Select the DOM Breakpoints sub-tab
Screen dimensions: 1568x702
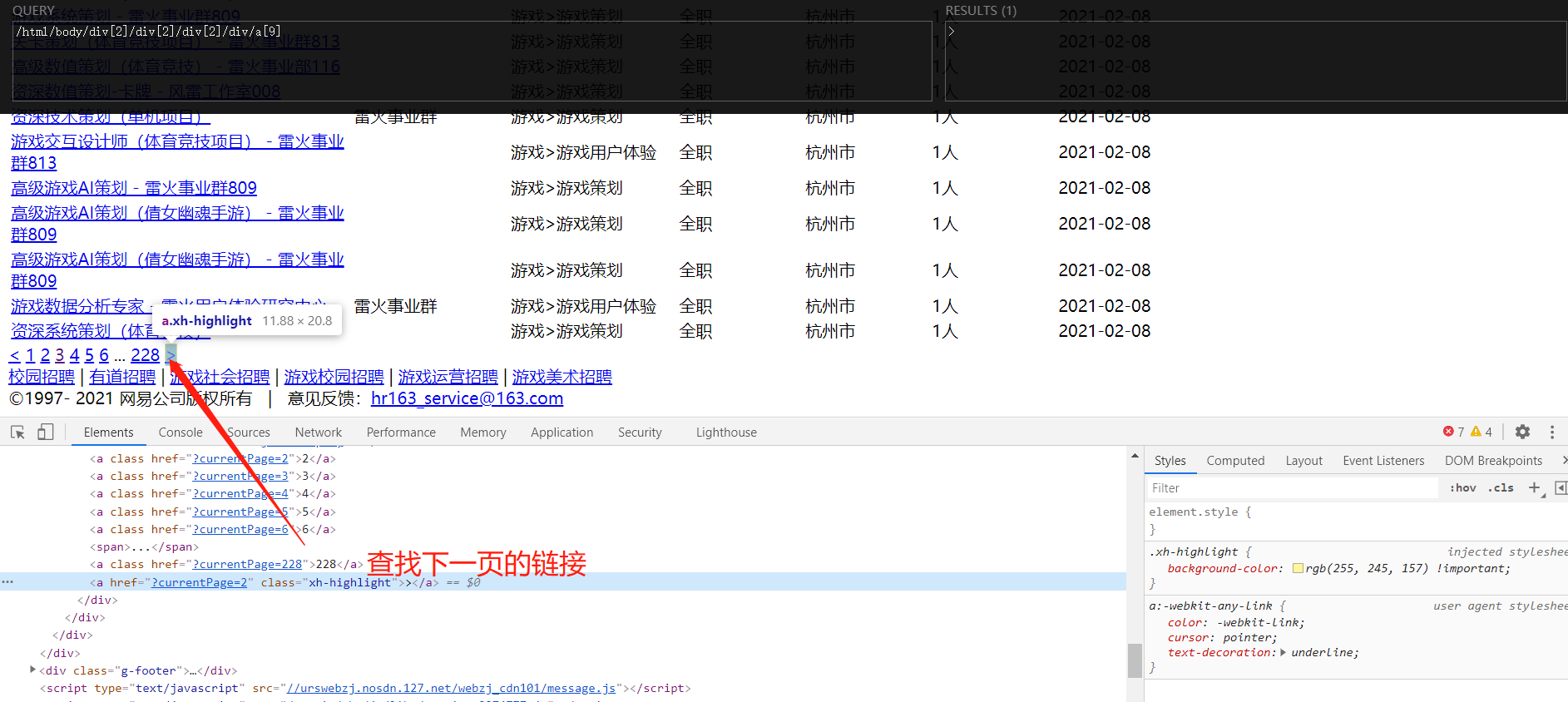(1493, 461)
